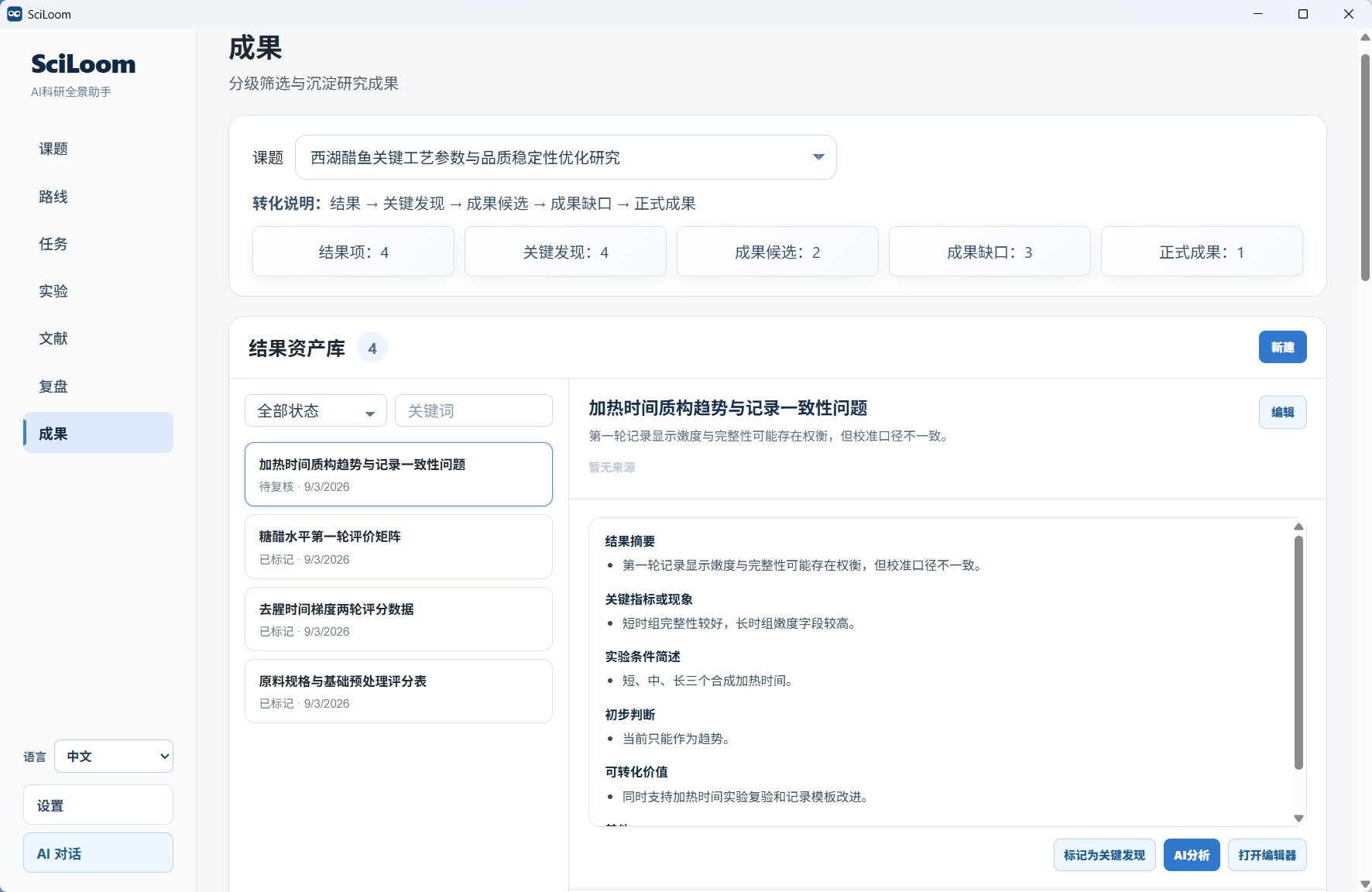
Task: Click the main page vertical scrollbar thumb
Action: (1365, 167)
